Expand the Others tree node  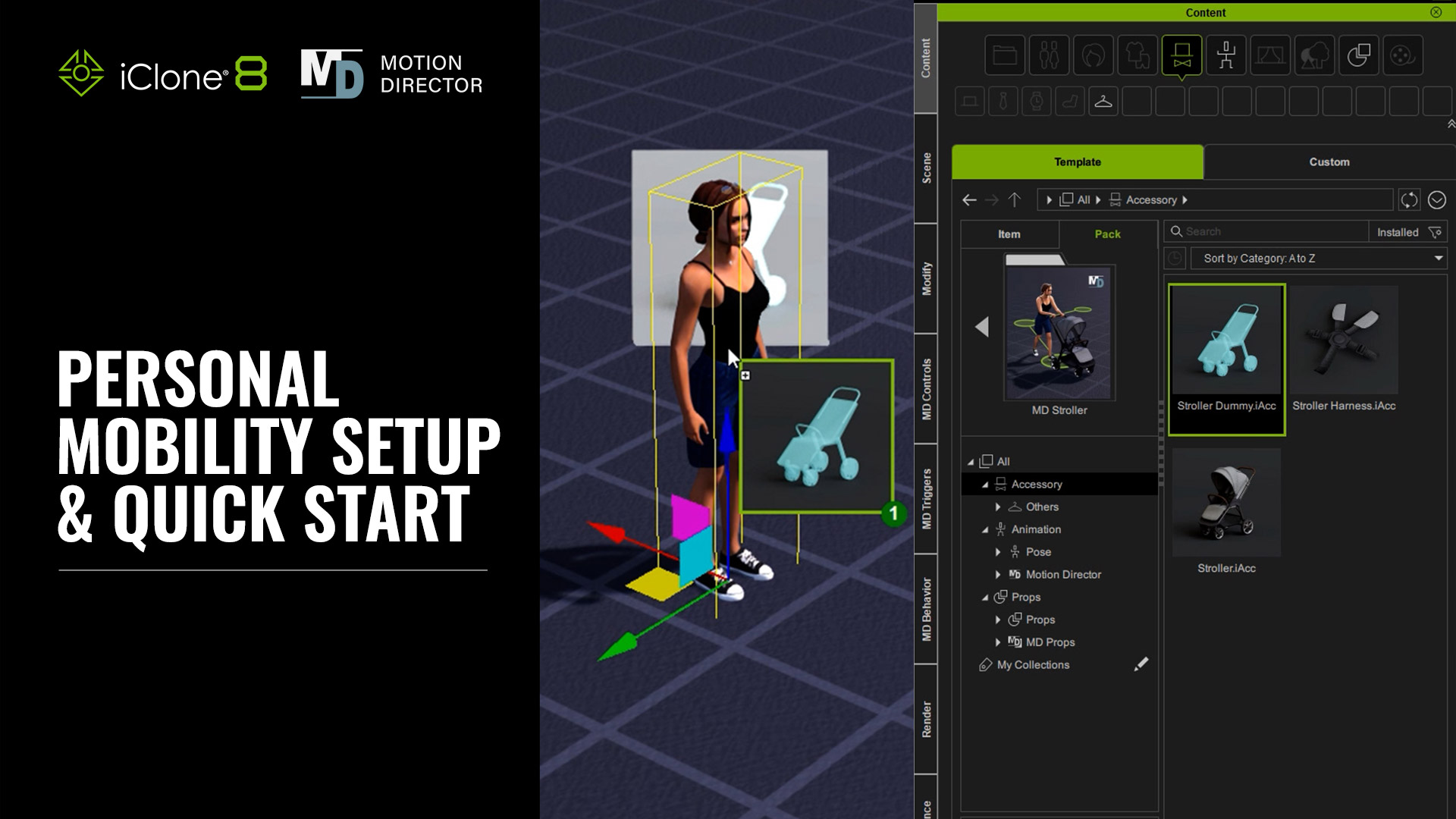(x=998, y=507)
